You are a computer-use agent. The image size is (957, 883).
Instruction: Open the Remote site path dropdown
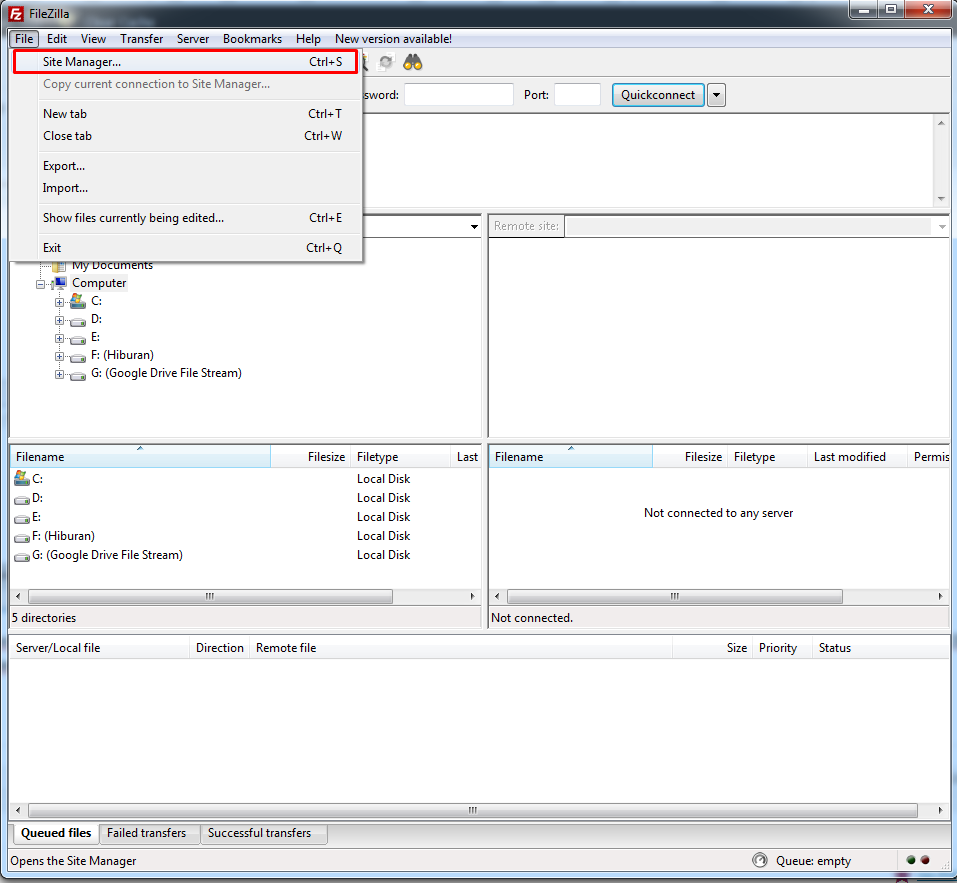[942, 226]
